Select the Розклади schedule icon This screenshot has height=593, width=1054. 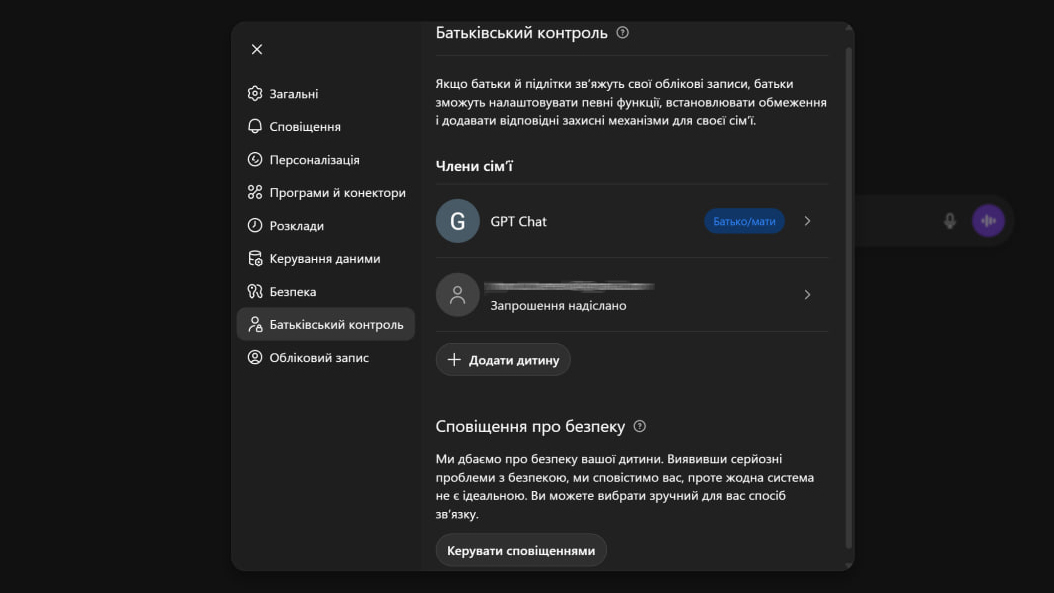254,225
